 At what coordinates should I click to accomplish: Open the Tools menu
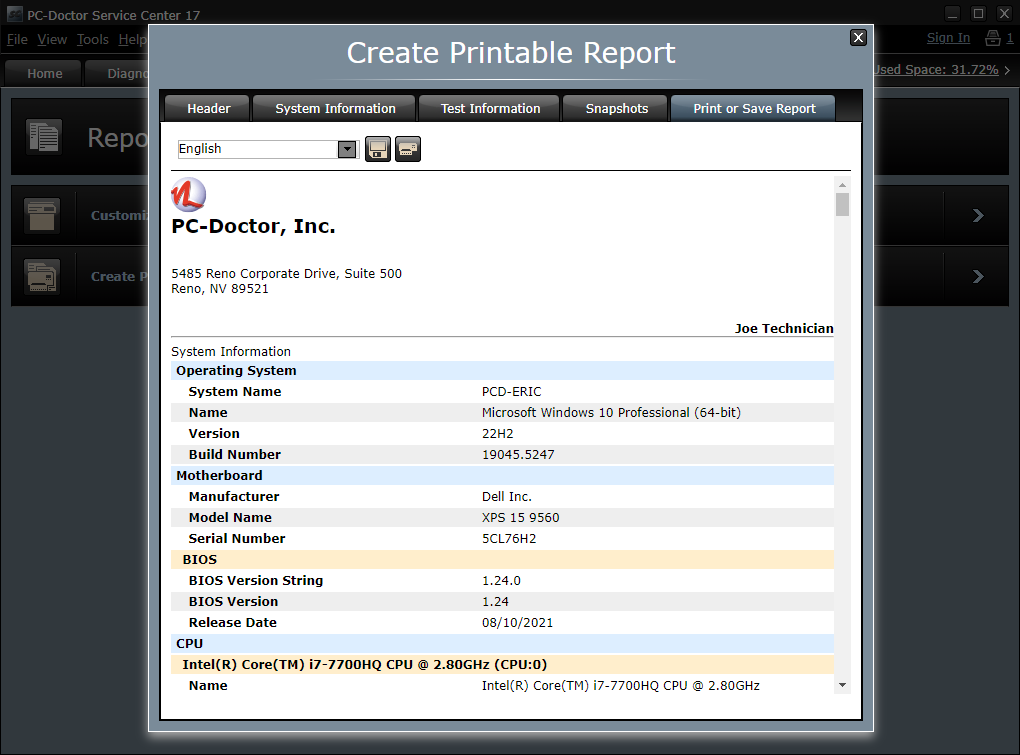point(92,39)
